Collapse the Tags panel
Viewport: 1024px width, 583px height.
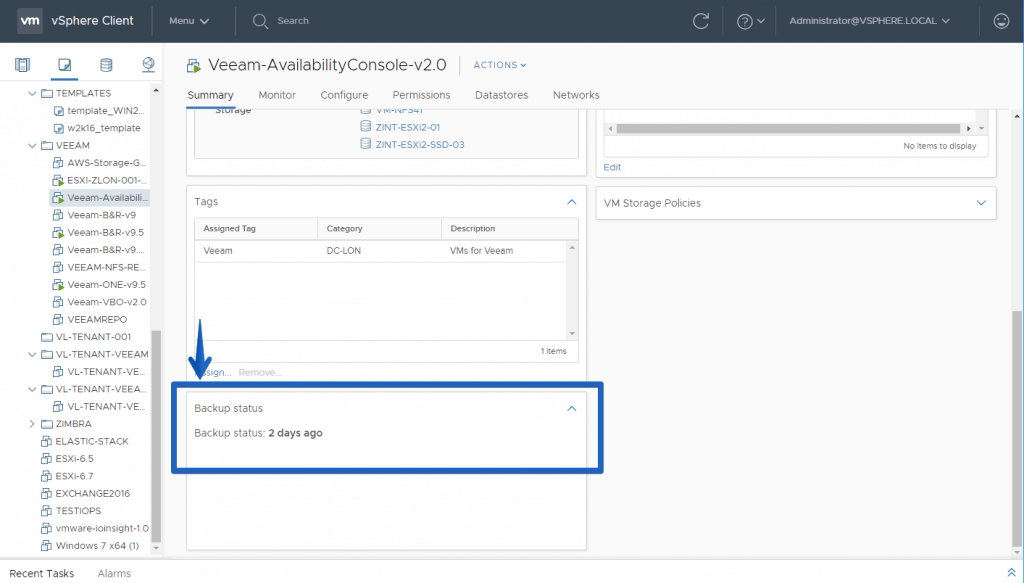[571, 202]
